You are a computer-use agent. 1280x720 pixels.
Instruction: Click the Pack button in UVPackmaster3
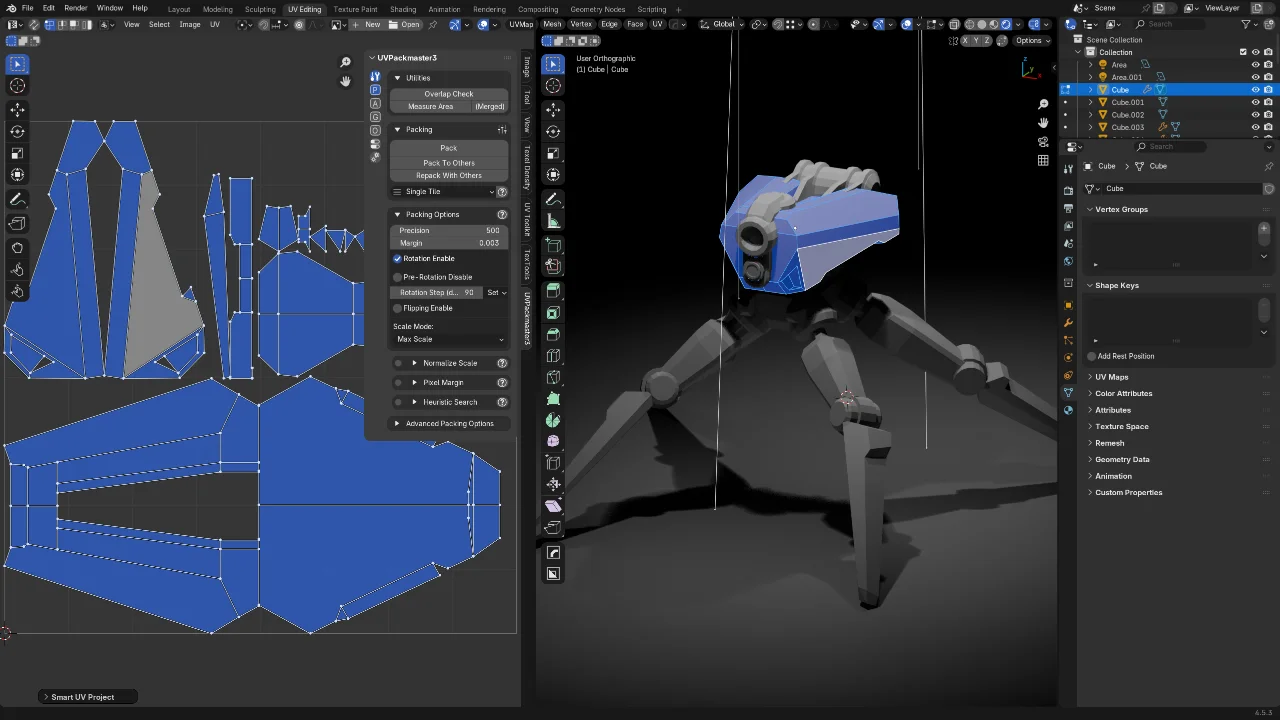tap(448, 147)
